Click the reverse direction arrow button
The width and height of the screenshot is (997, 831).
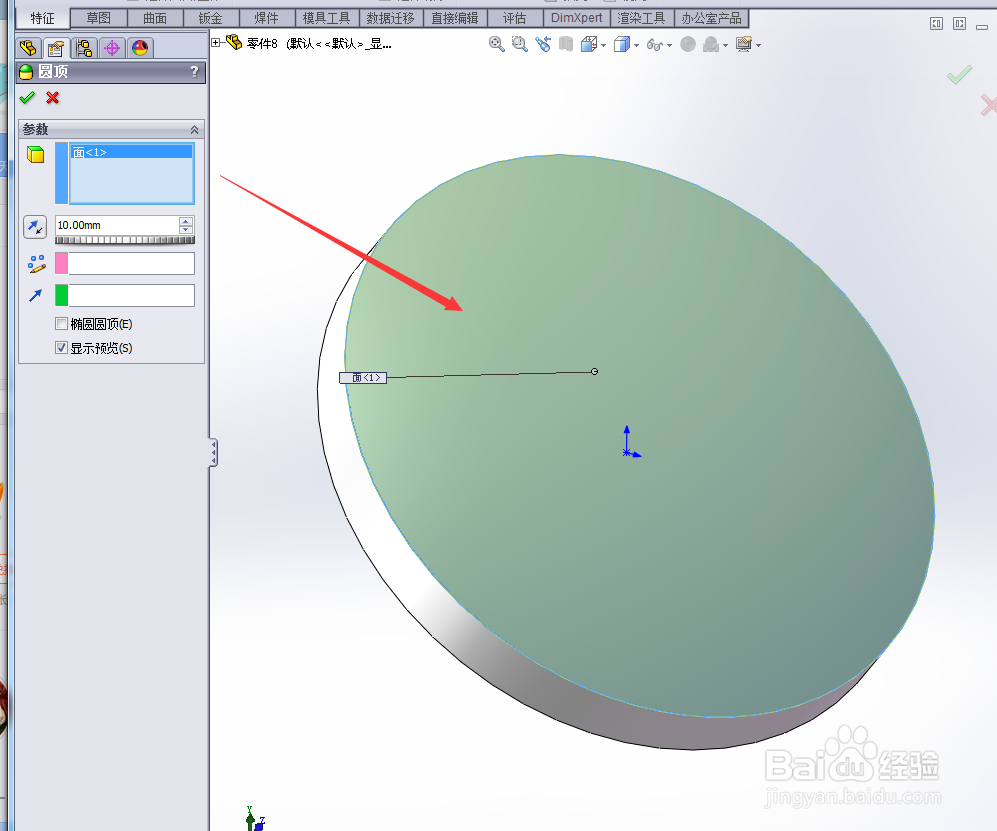coord(35,227)
